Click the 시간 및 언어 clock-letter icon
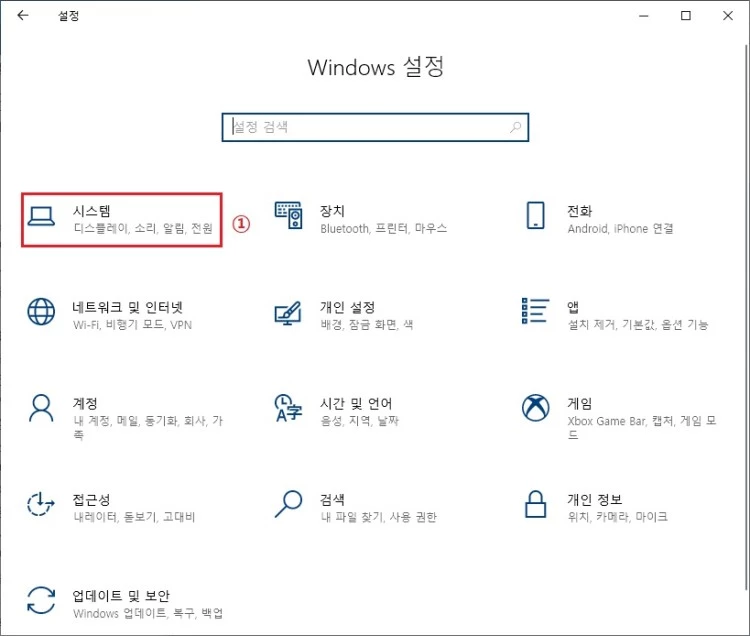750x636 pixels. pyautogui.click(x=288, y=408)
